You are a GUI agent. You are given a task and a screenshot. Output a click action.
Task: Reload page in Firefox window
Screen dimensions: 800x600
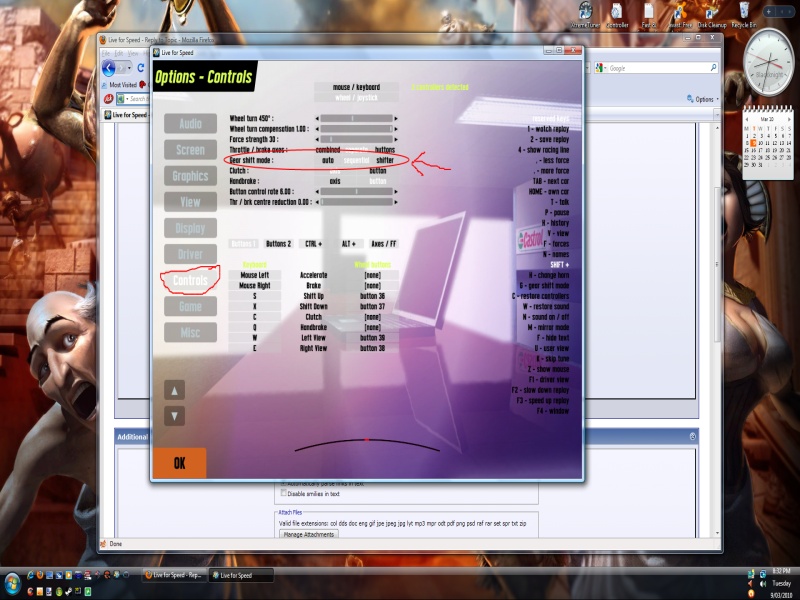pos(141,68)
